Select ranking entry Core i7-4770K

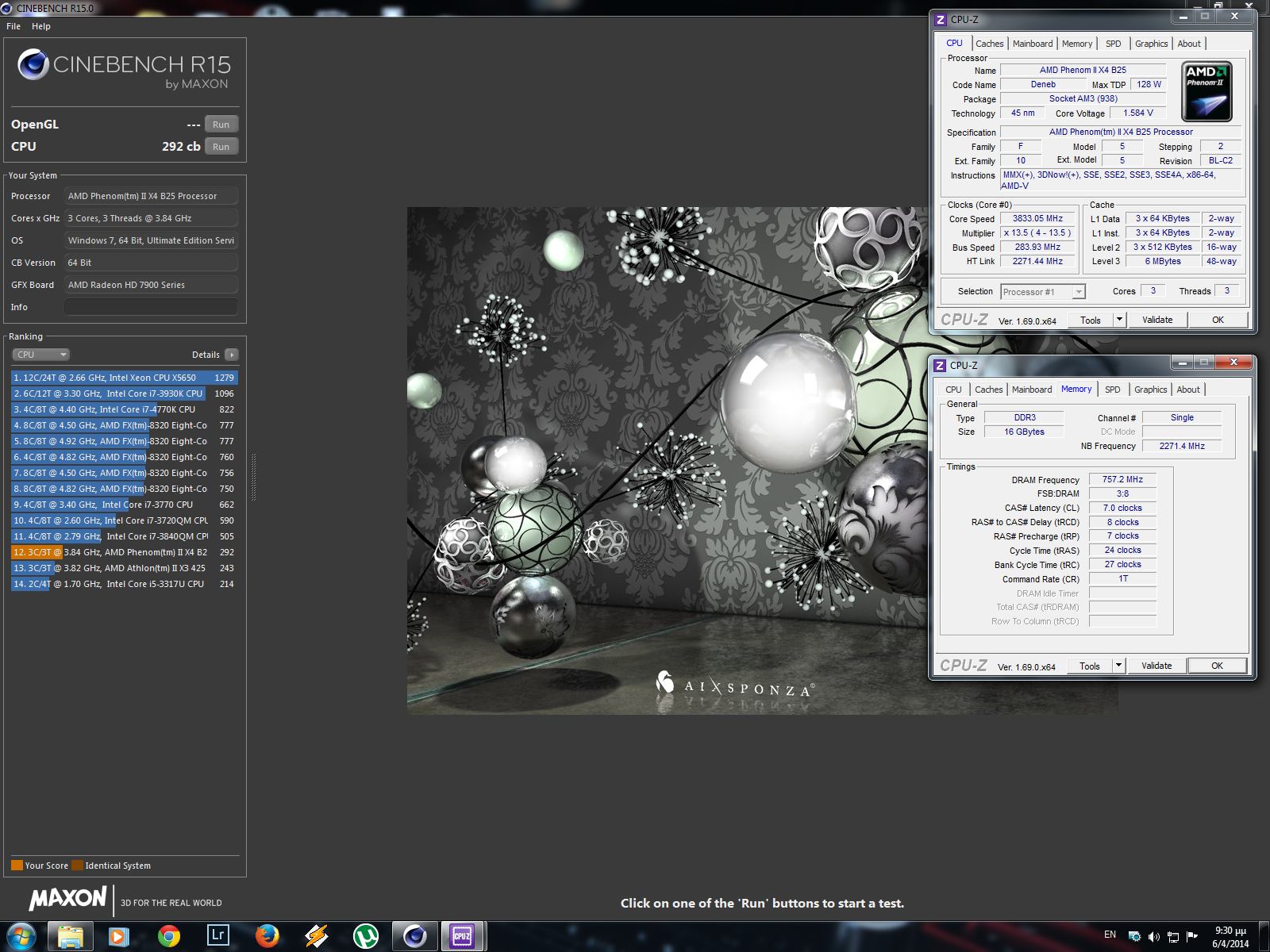125,409
